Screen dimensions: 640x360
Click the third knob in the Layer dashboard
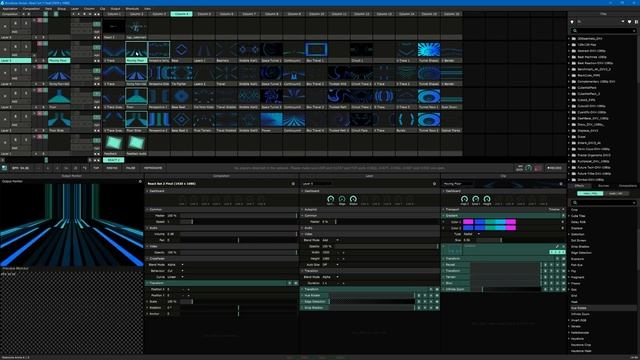coord(353,199)
